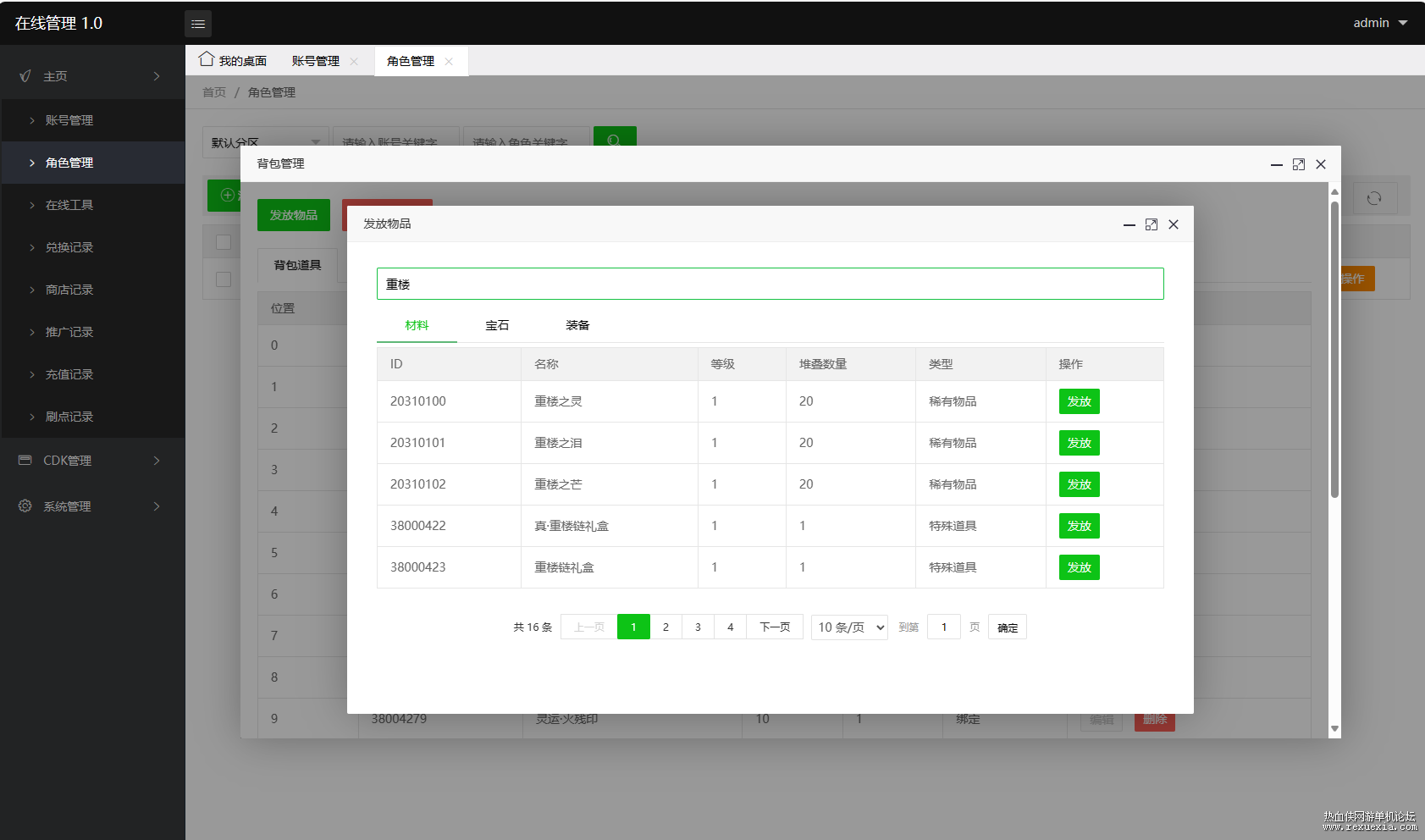1425x840 pixels.
Task: Go to page 2 of results
Action: [x=666, y=627]
